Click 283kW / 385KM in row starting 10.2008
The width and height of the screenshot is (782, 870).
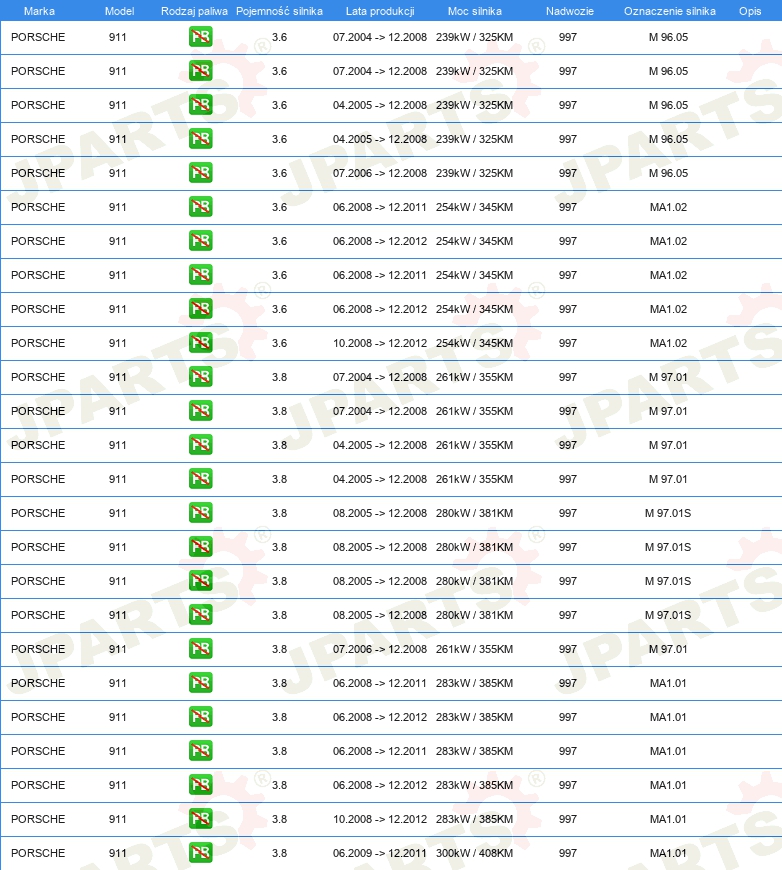pyautogui.click(x=474, y=819)
